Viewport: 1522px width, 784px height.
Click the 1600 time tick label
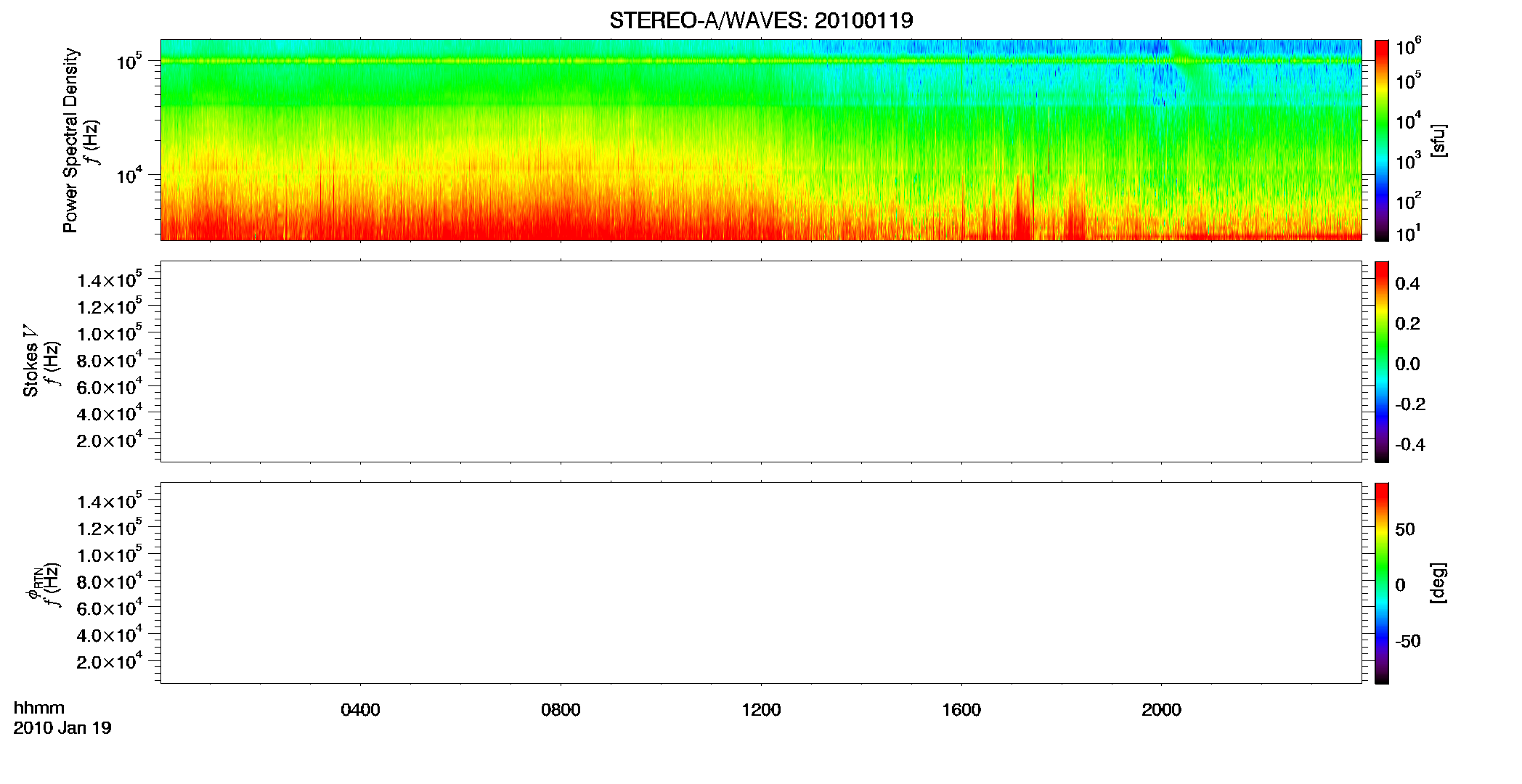[961, 710]
